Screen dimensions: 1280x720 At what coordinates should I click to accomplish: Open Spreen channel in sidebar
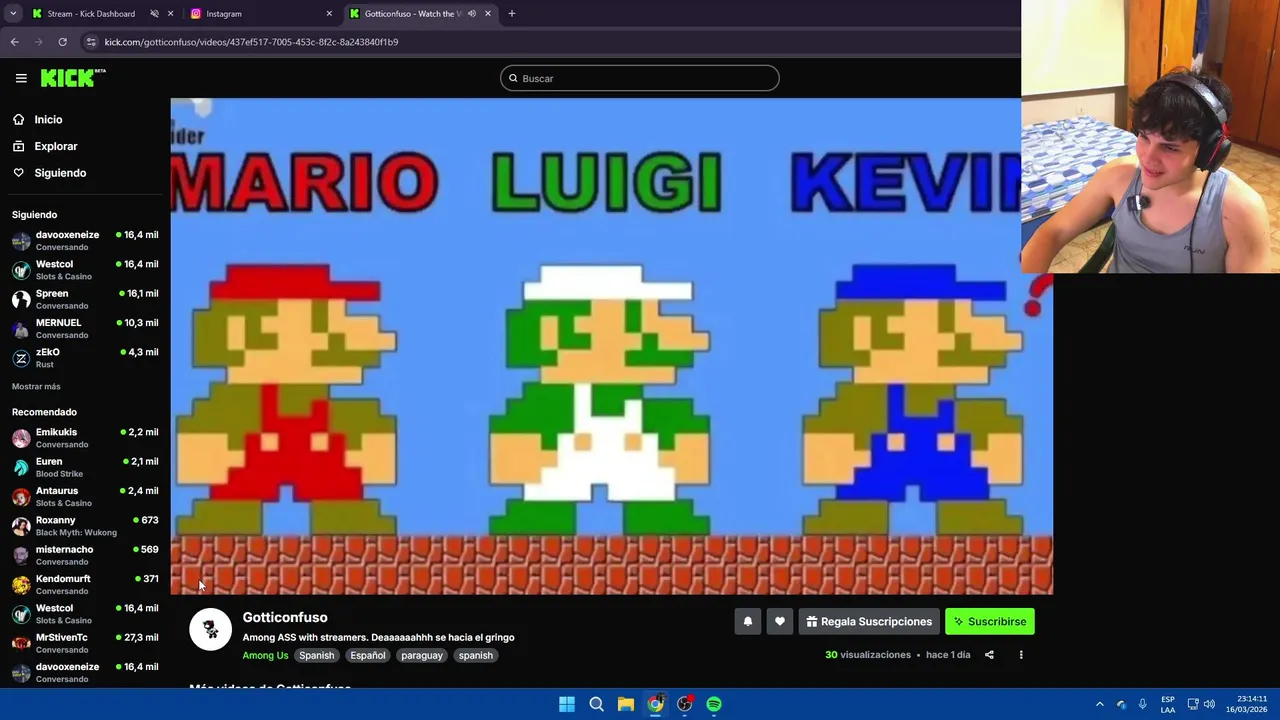[85, 299]
